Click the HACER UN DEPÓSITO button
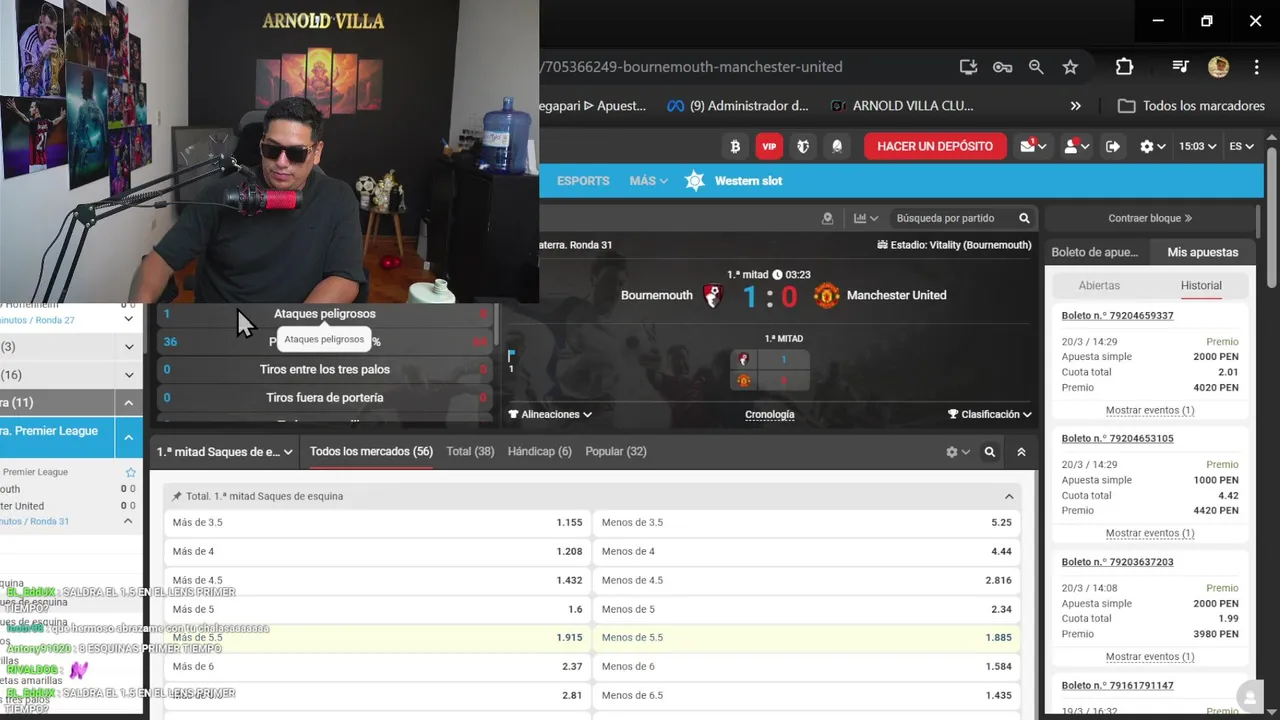The image size is (1280, 720). [x=935, y=146]
